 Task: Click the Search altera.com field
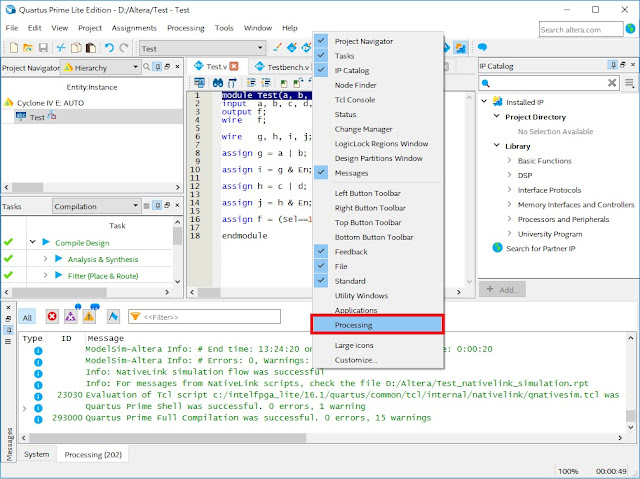(580, 29)
